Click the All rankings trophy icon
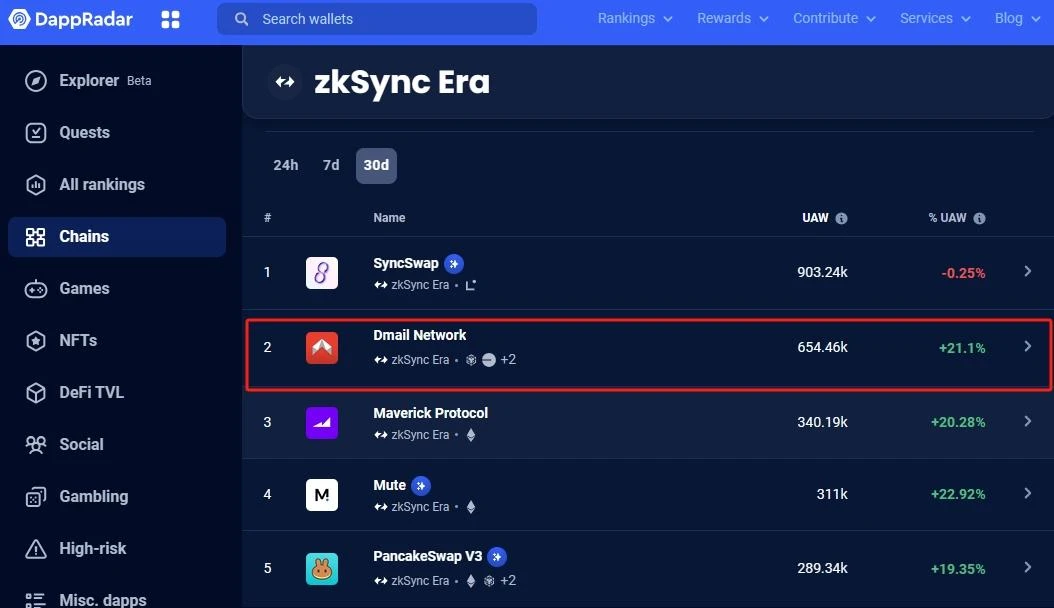The height and width of the screenshot is (608, 1054). pos(36,184)
